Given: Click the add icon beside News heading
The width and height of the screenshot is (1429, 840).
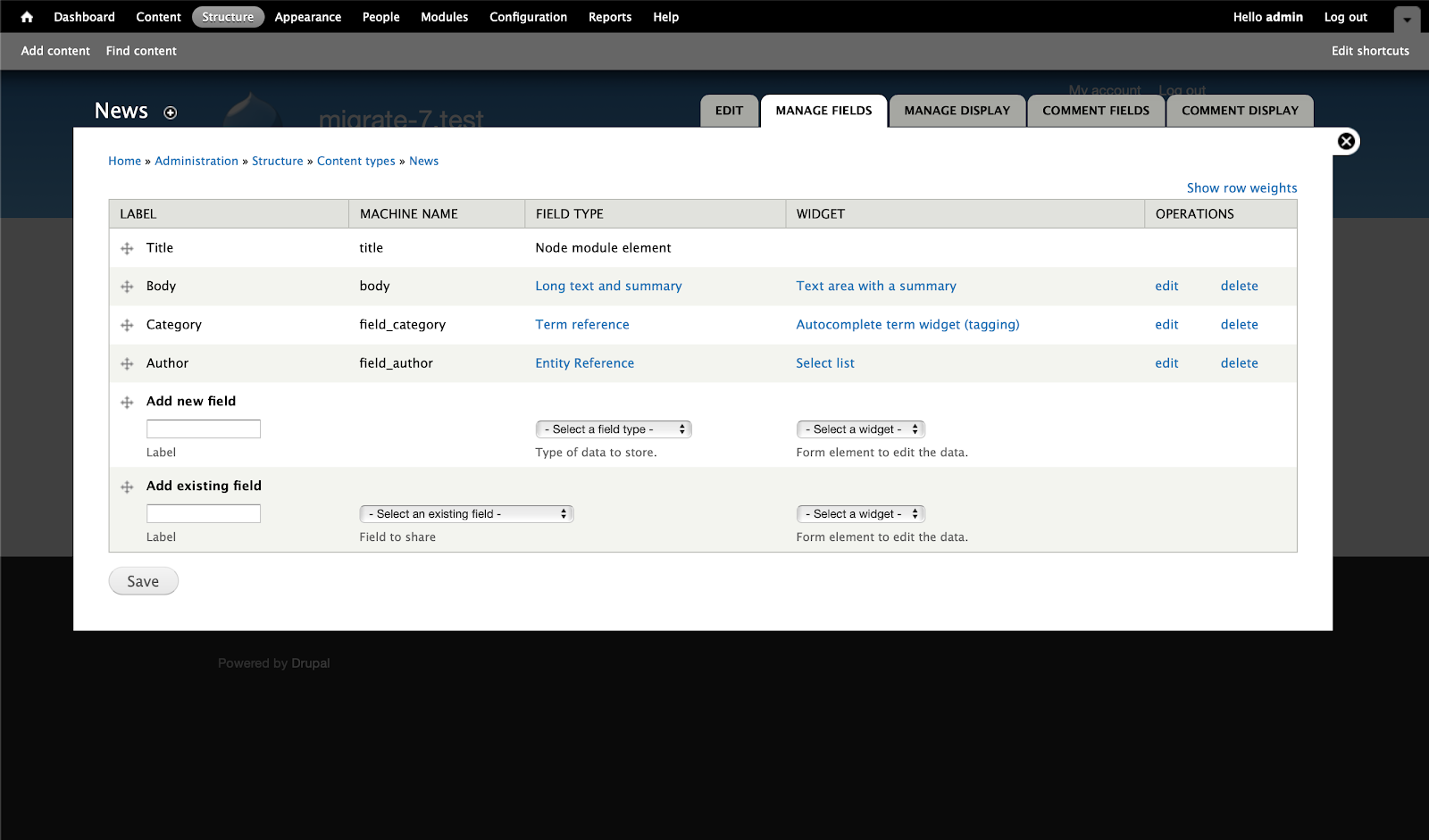Looking at the screenshot, I should (x=170, y=112).
